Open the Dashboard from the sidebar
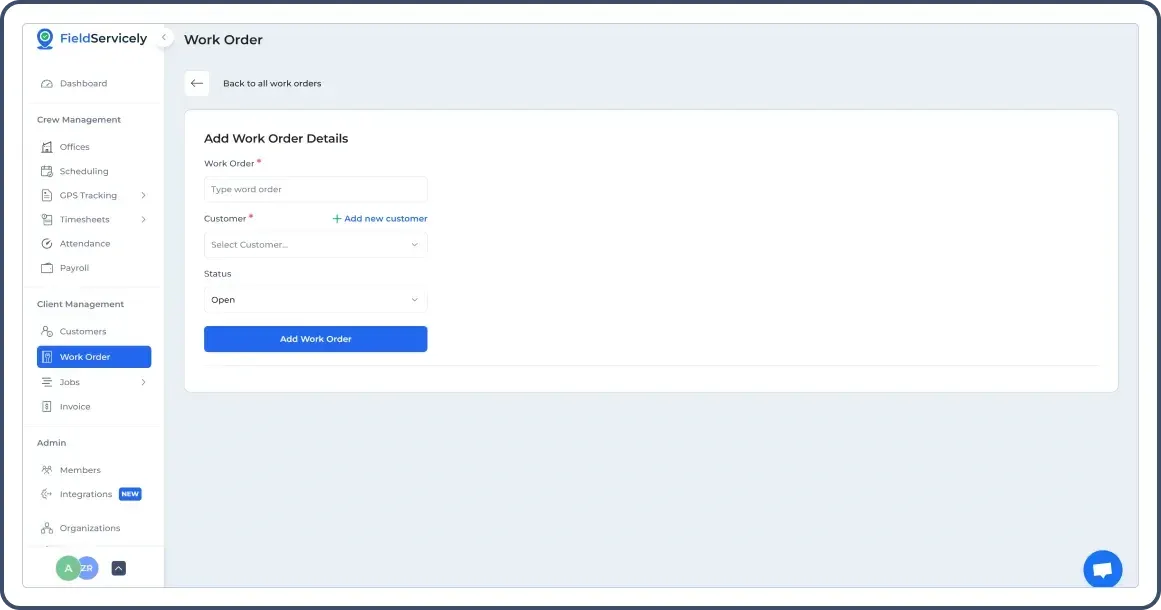 coord(83,83)
